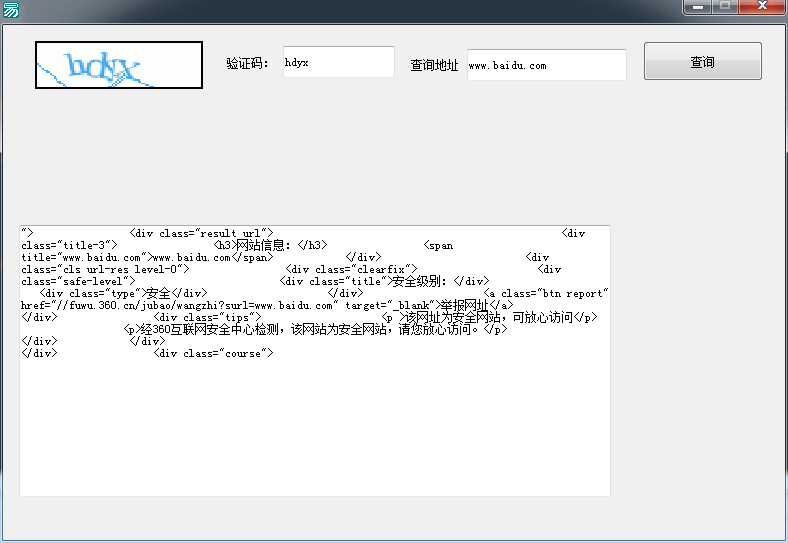Click the div class="course" line in output
788x543 pixels.
pyautogui.click(x=213, y=353)
